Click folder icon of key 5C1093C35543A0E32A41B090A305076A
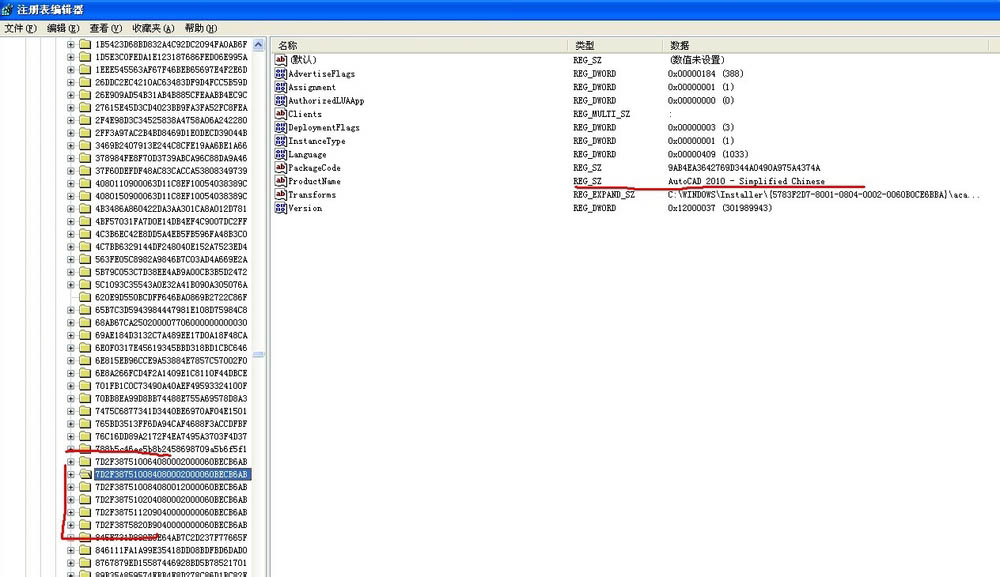 85,285
